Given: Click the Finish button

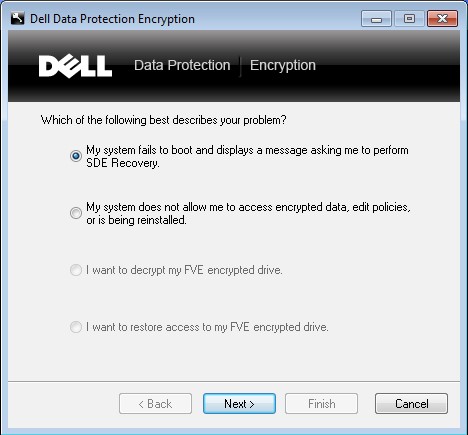Looking at the screenshot, I should point(321,404).
